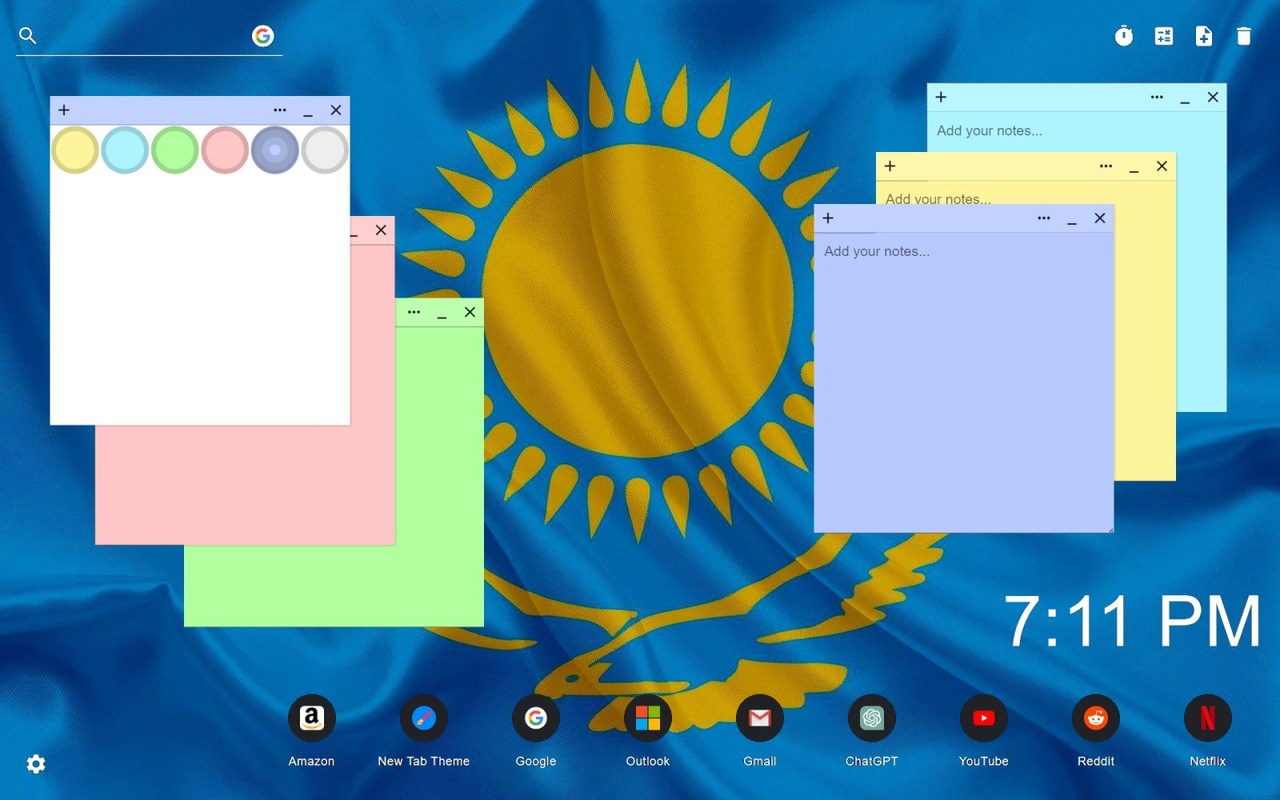1280x800 pixels.
Task: Click the 7:11 PM clock
Action: (1132, 622)
